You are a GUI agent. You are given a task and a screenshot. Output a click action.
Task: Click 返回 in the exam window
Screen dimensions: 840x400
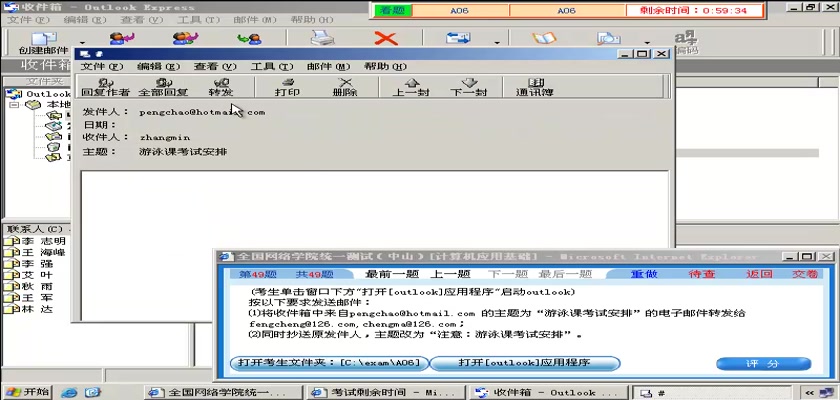coord(759,274)
